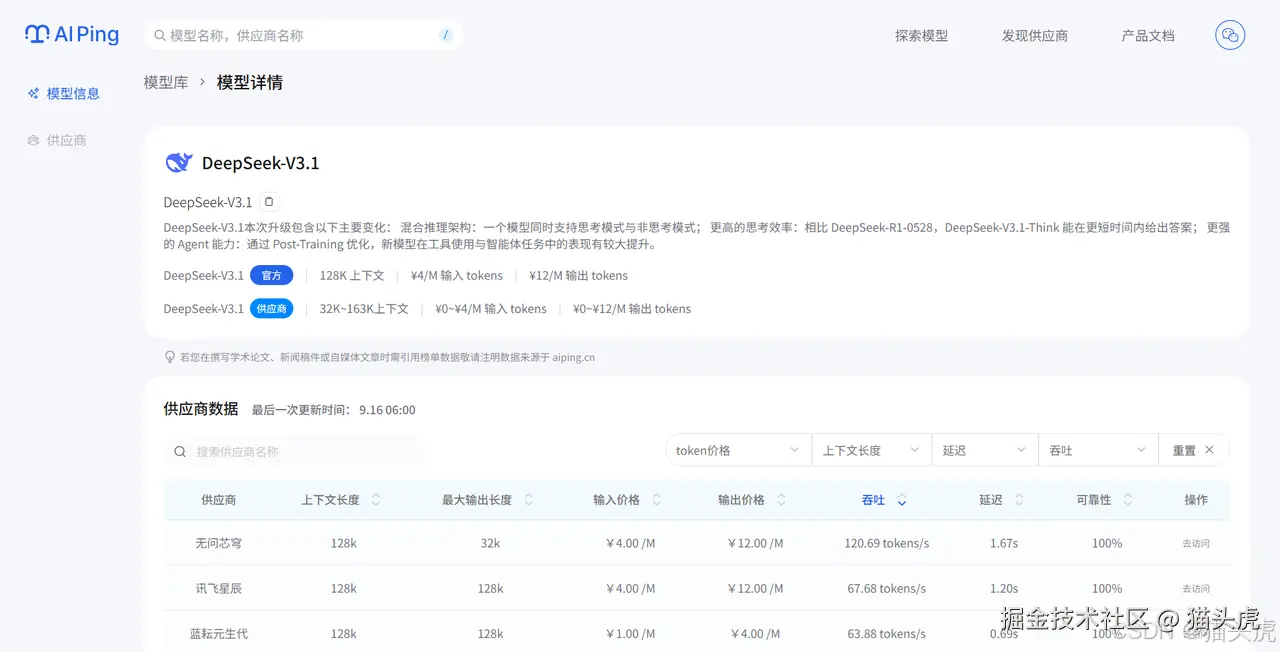Click 67.68 tokens/s throughput value
Screen dimensions: 1280x652
(886, 589)
